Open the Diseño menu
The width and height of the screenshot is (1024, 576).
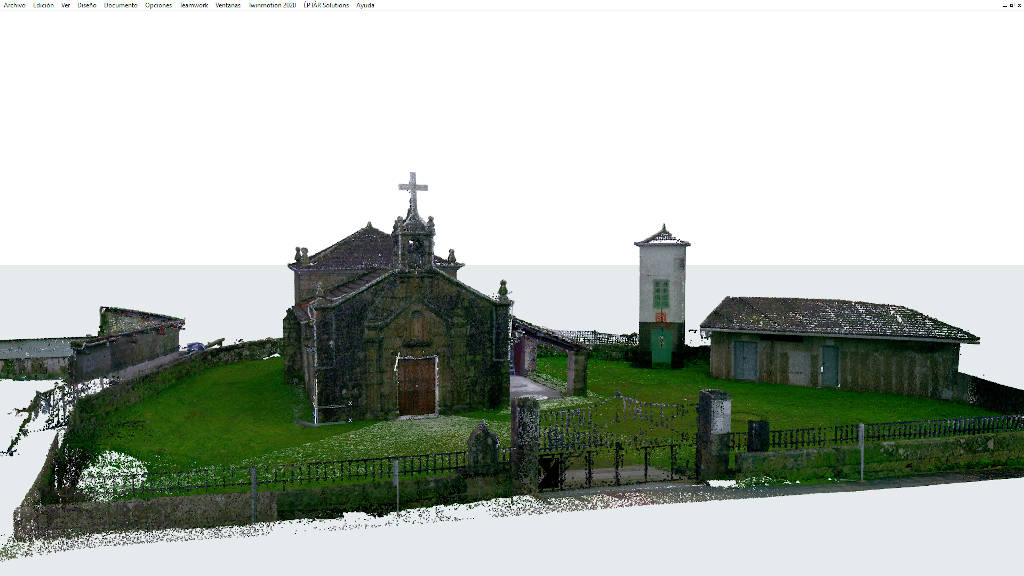coord(87,5)
